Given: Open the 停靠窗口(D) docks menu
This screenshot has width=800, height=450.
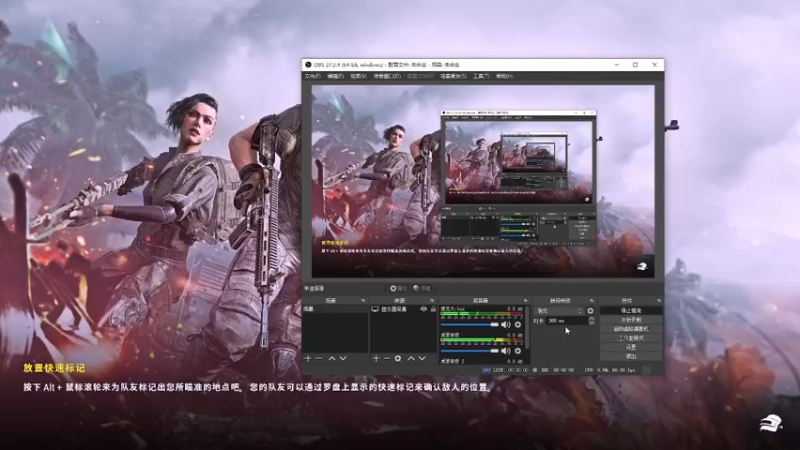Looking at the screenshot, I should click(387, 76).
